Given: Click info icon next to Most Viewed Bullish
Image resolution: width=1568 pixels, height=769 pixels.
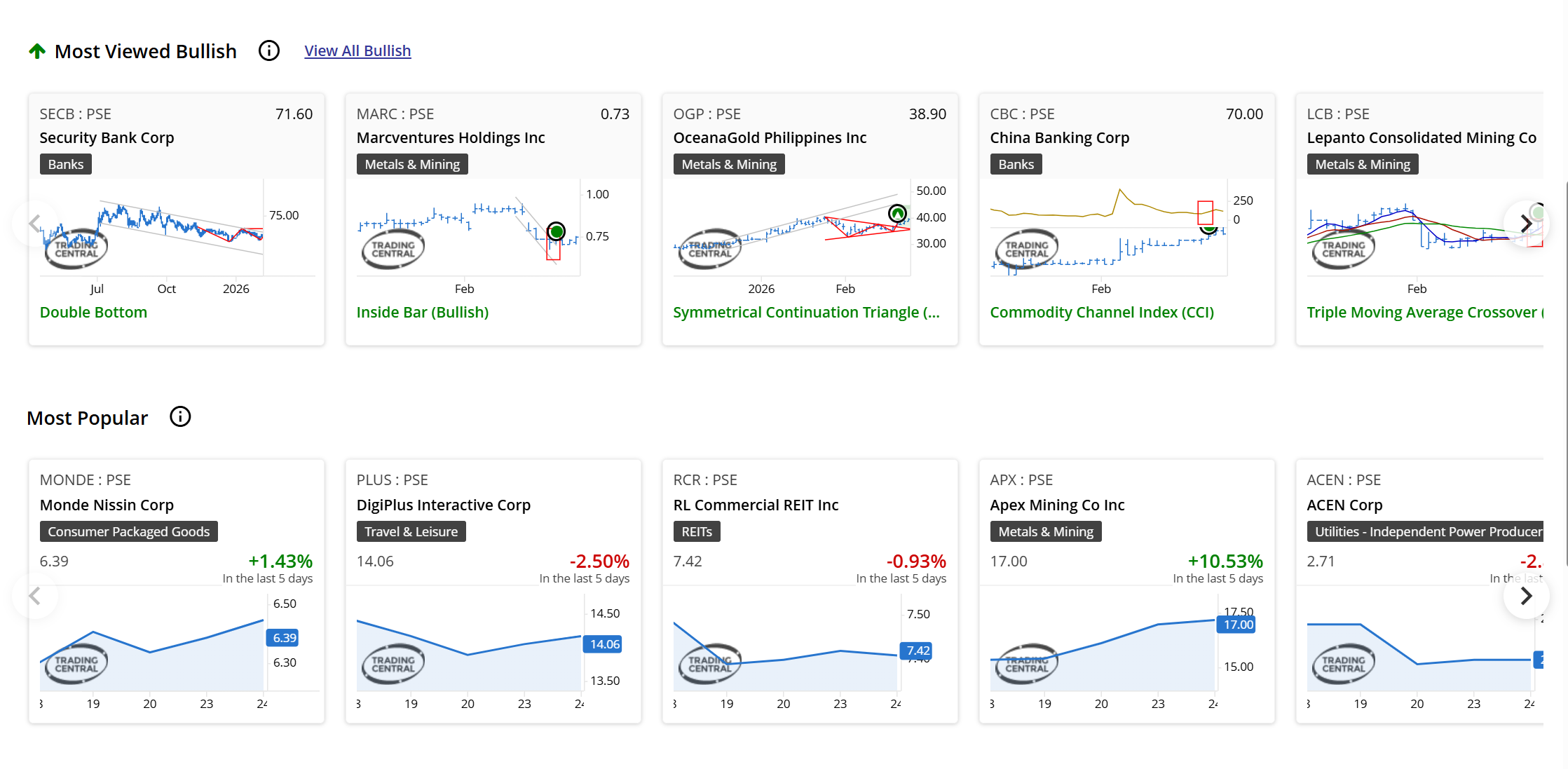Looking at the screenshot, I should tap(269, 50).
